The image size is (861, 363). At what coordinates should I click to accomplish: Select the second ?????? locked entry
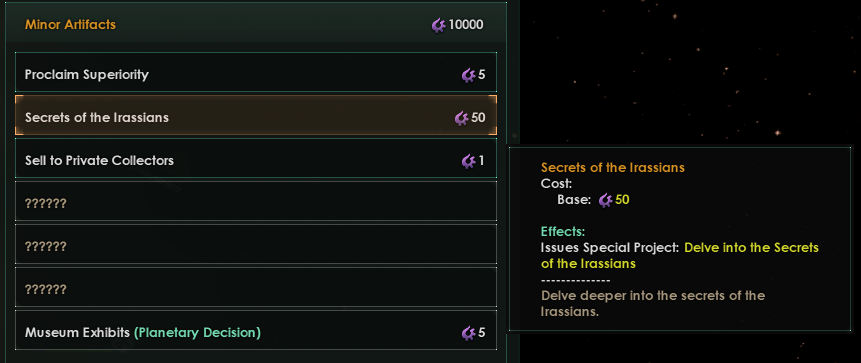[x=256, y=244]
